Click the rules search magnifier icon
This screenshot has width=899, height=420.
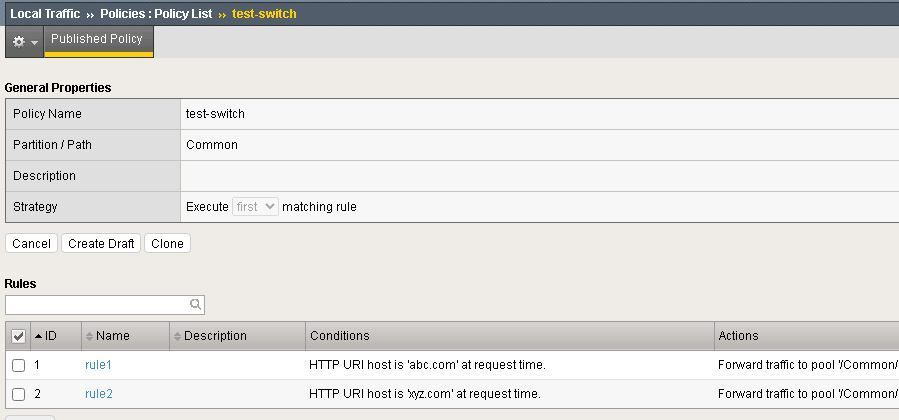pyautogui.click(x=195, y=304)
